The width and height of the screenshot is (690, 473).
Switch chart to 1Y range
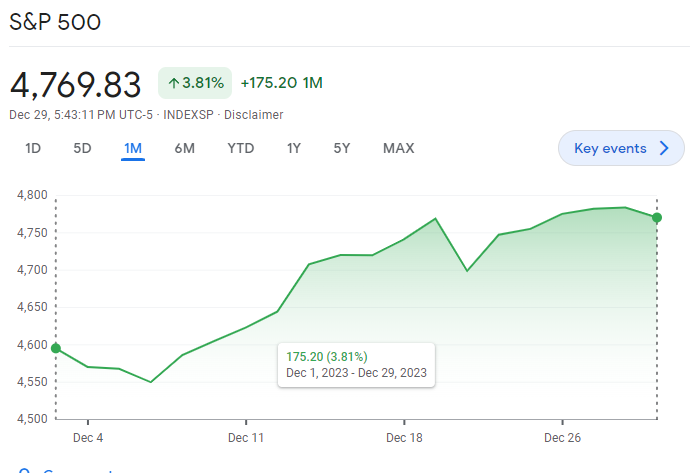pos(294,148)
